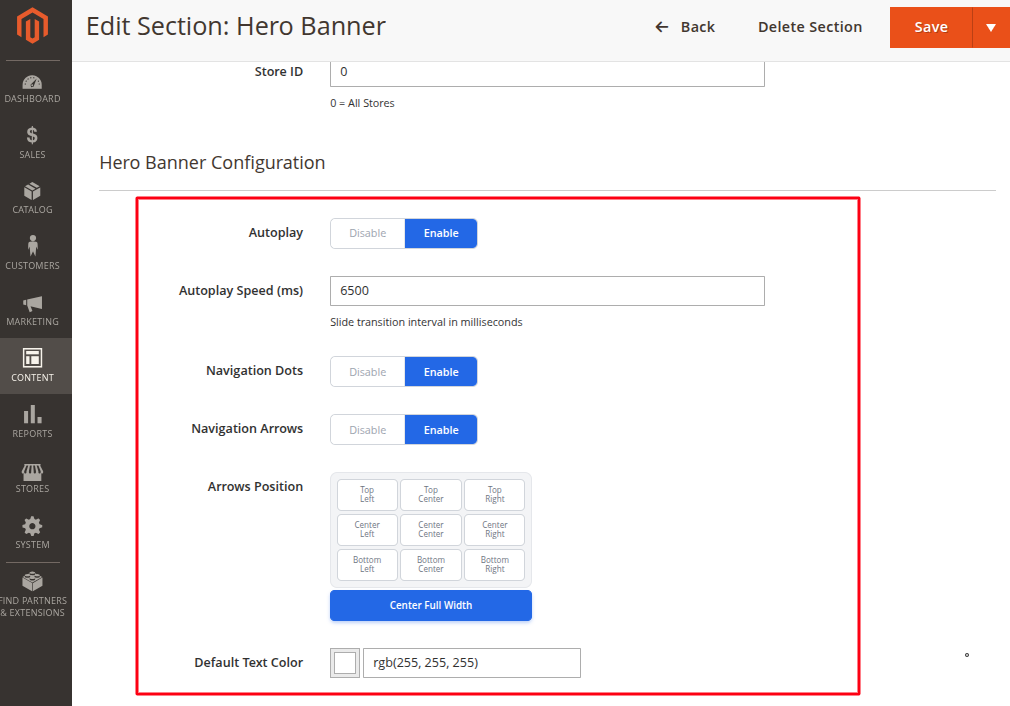Open the Stores sidebar menu
This screenshot has height=706, width=1010.
pyautogui.click(x=32, y=477)
